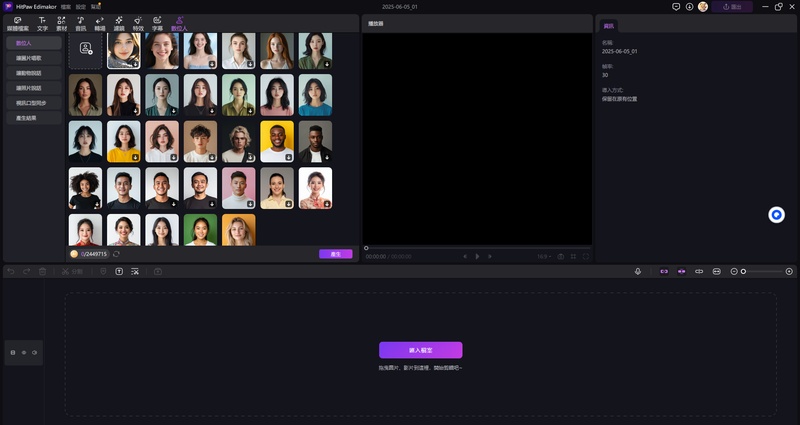Open the preview aspect ratio dropdown
Image resolution: width=800 pixels, height=425 pixels.
point(543,256)
